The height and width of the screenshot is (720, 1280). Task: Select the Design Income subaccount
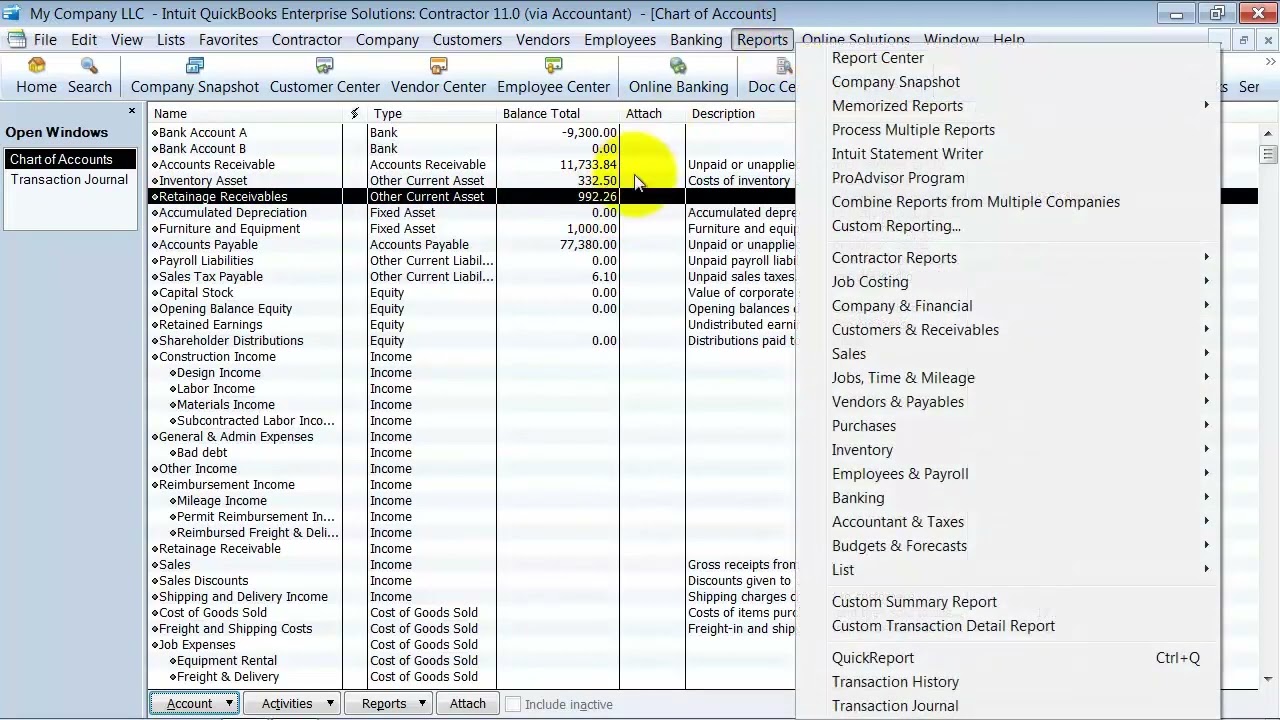click(472, 372)
